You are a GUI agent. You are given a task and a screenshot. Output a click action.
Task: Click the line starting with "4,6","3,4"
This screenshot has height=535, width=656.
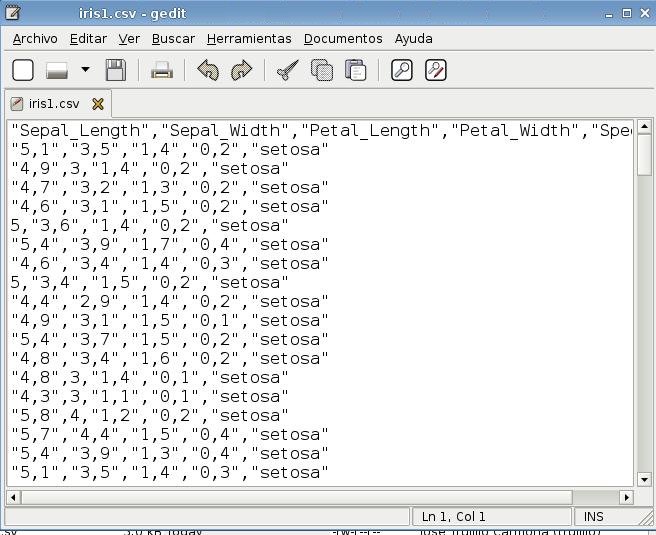click(x=169, y=264)
